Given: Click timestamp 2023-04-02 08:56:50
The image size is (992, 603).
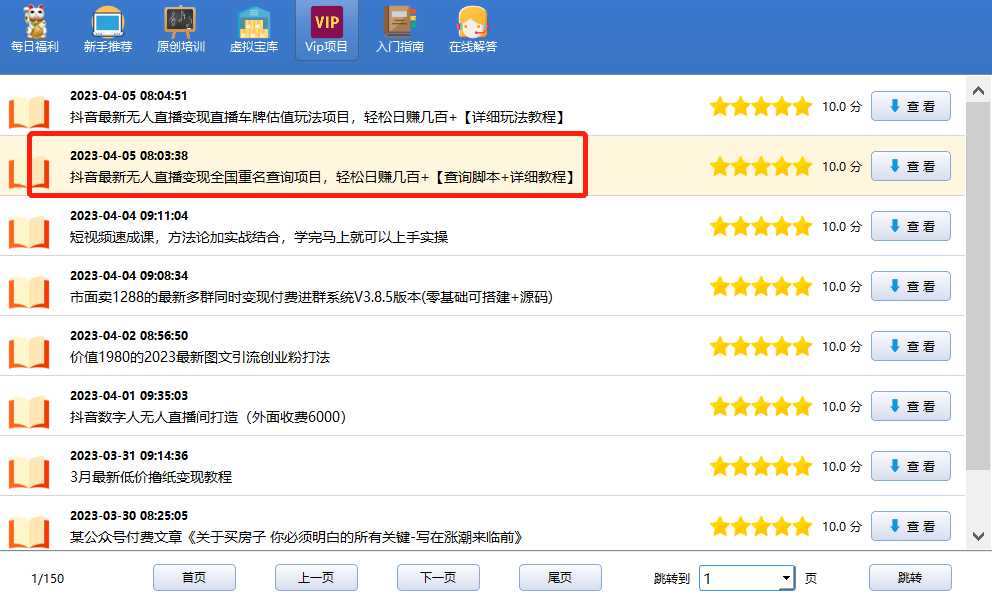Looking at the screenshot, I should [128, 335].
